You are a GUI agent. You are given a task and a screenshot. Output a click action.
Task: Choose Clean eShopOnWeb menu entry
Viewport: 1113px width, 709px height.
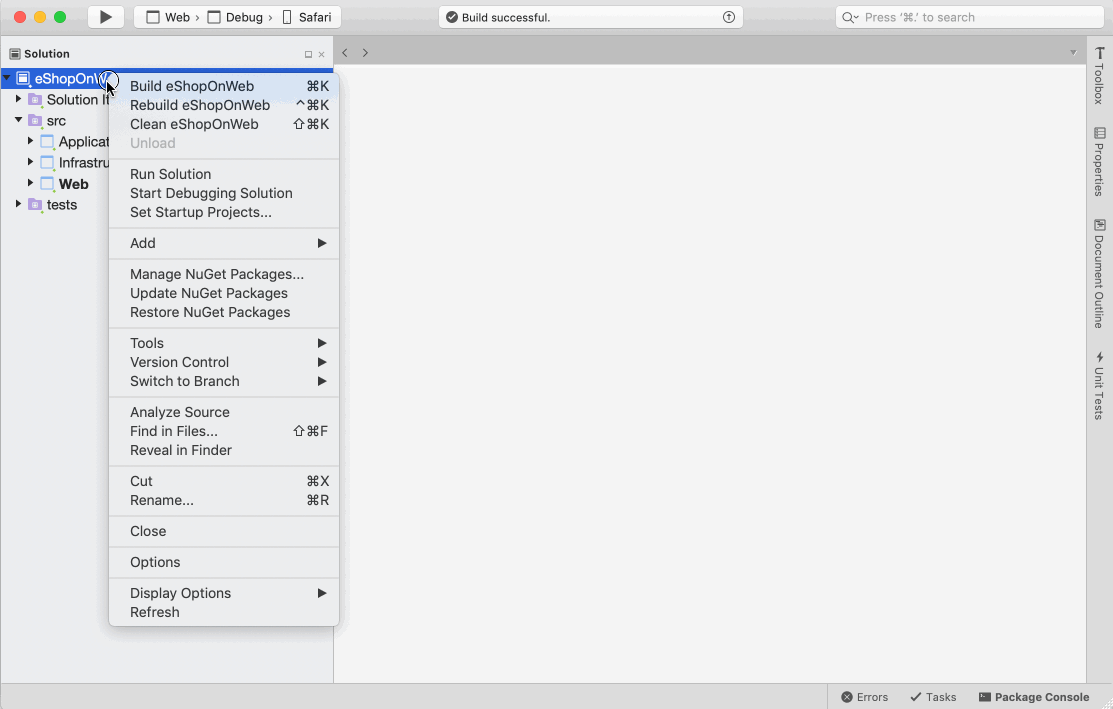224,124
